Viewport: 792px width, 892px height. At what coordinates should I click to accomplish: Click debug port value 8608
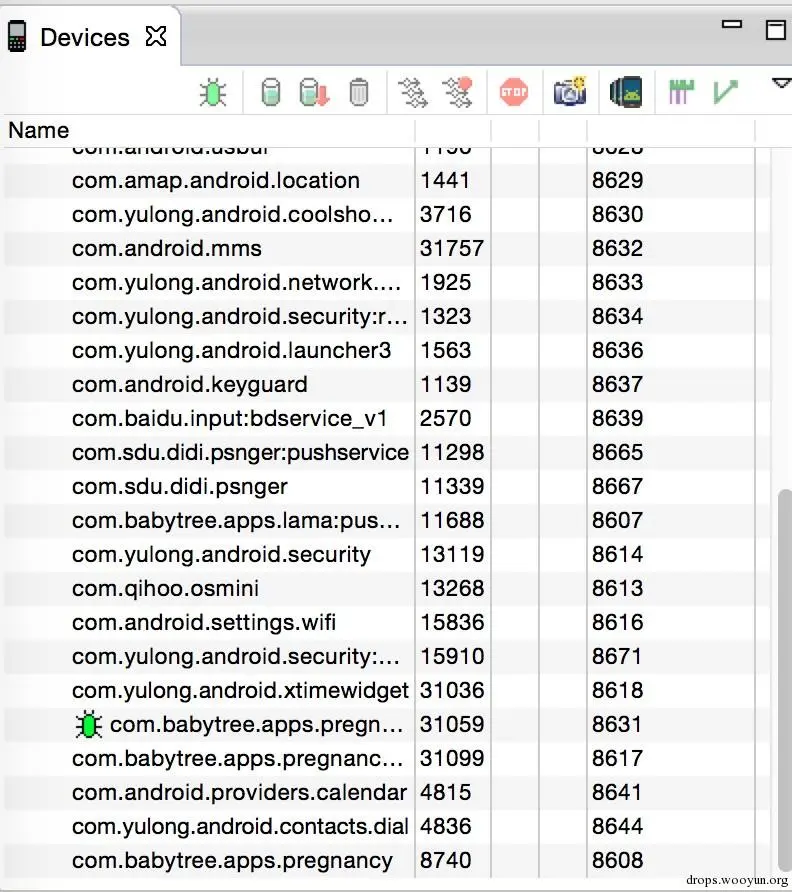point(617,861)
